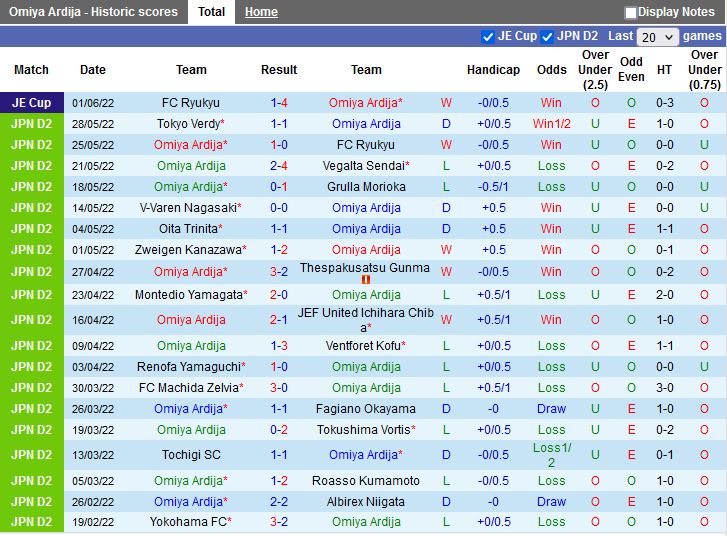Click the 2-4 result versus Vegalta Sendai
Viewport: 727px width, 536px height.
[x=279, y=166]
